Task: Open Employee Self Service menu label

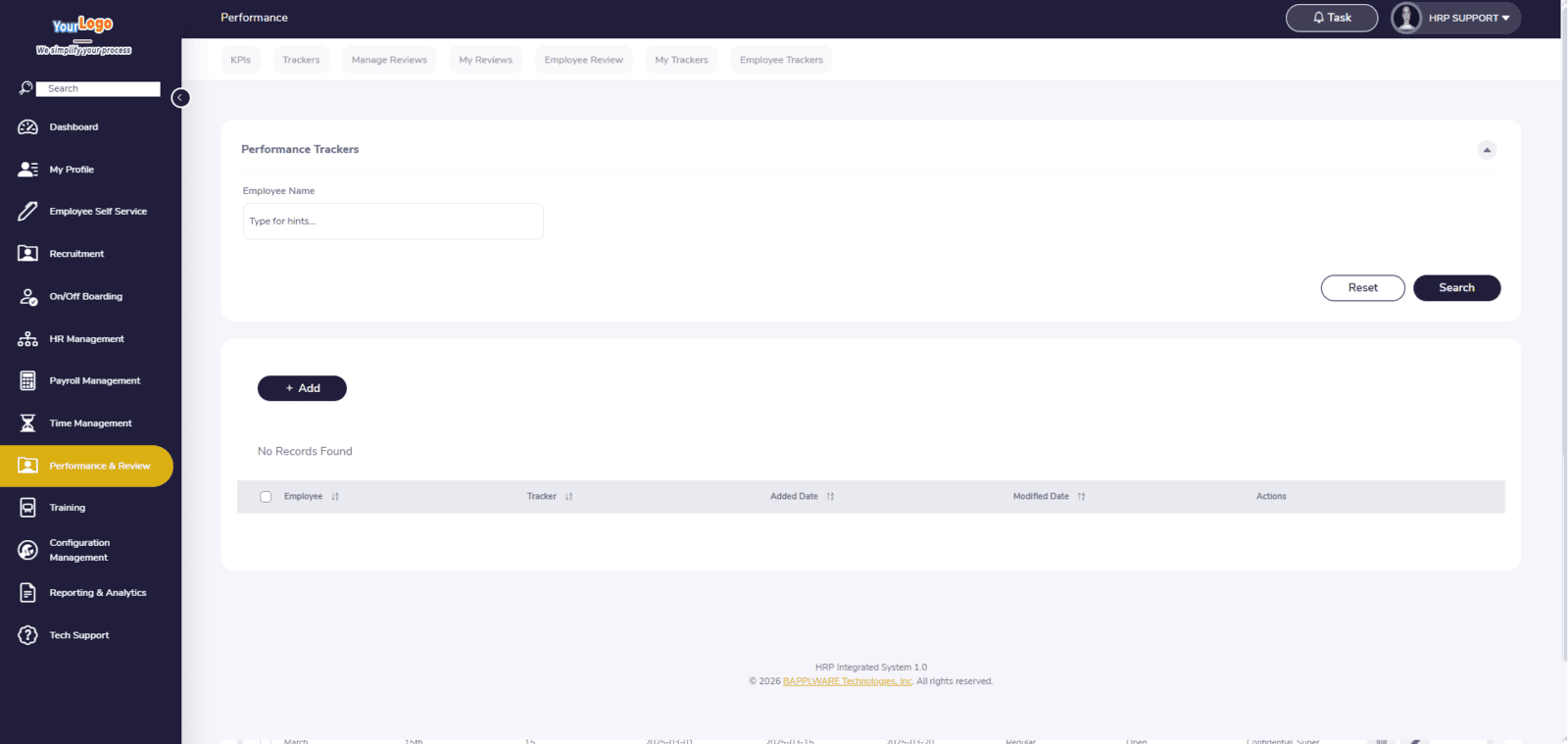Action: click(x=98, y=212)
